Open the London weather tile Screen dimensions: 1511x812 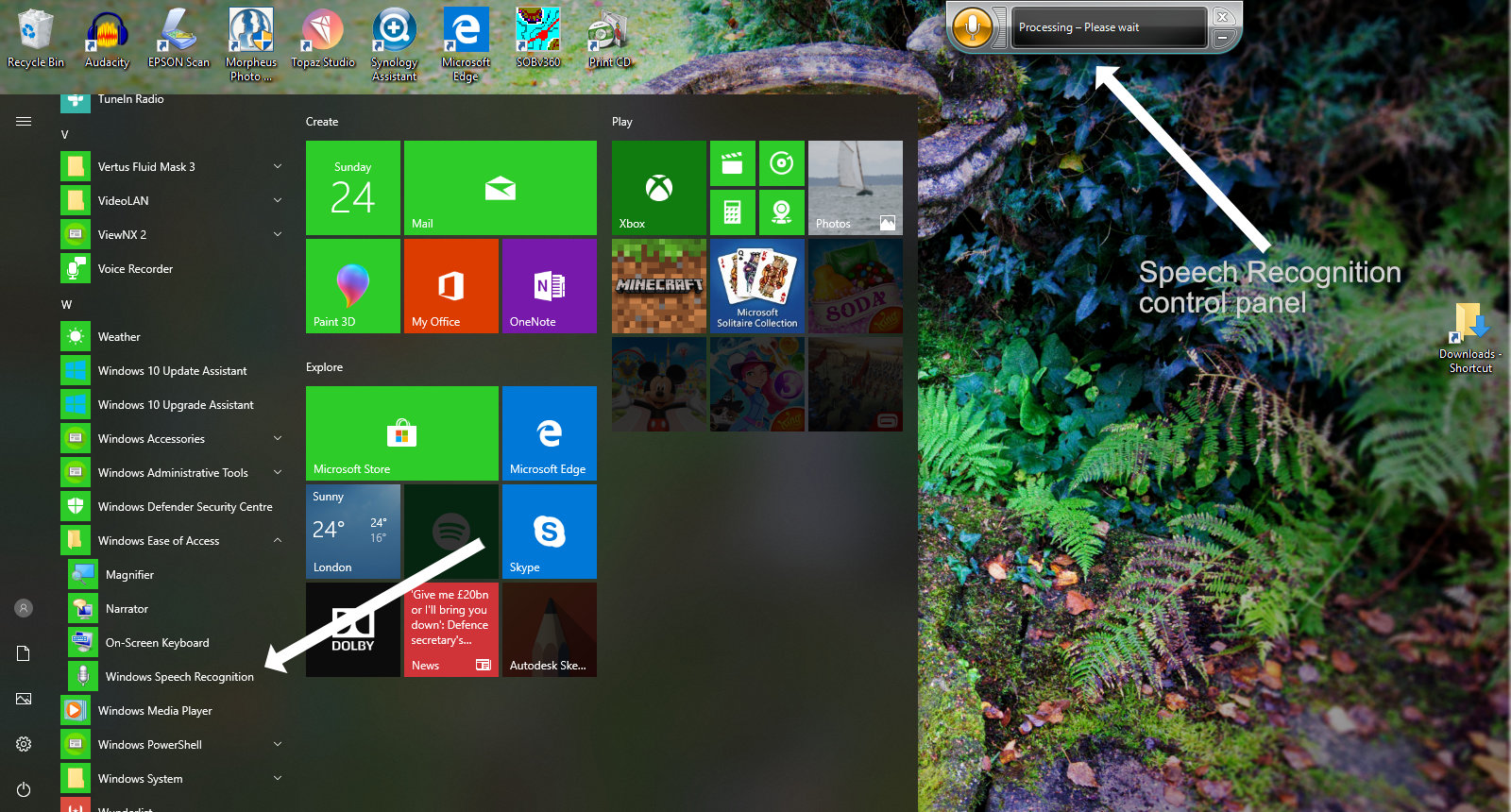pos(353,532)
